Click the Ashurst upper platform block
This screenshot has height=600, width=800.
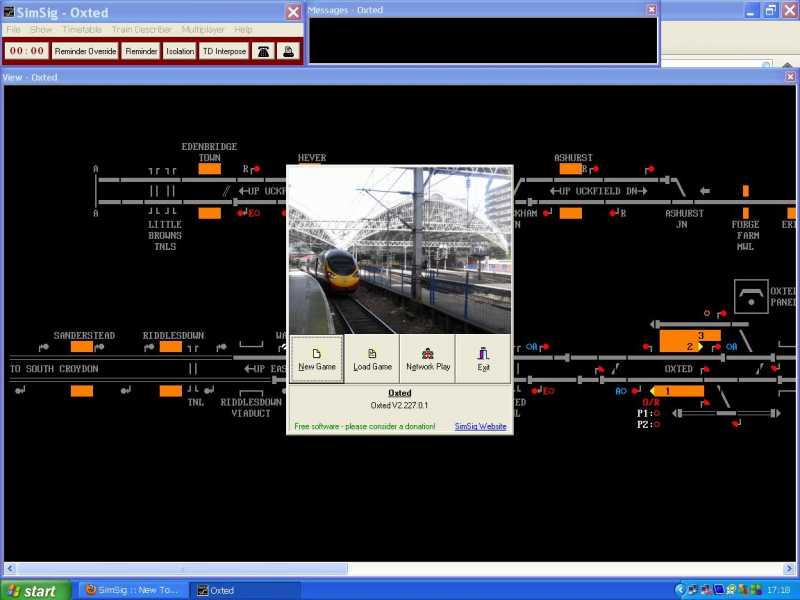[x=570, y=169]
